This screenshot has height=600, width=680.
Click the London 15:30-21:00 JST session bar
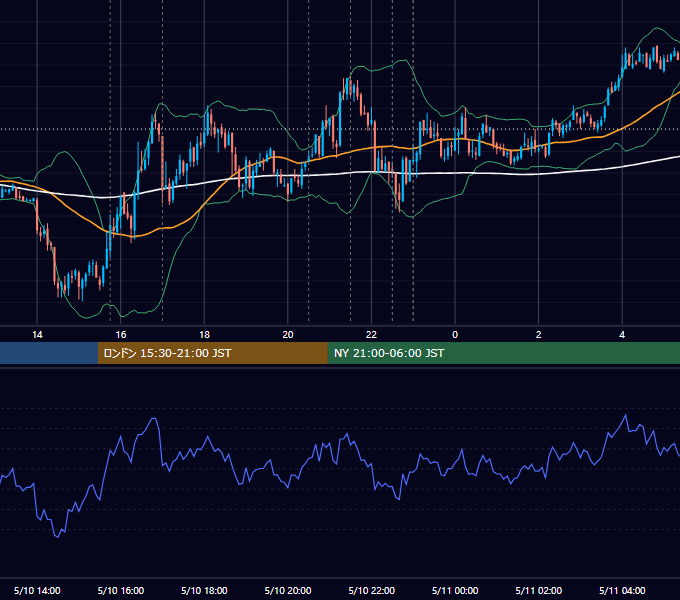tap(212, 353)
